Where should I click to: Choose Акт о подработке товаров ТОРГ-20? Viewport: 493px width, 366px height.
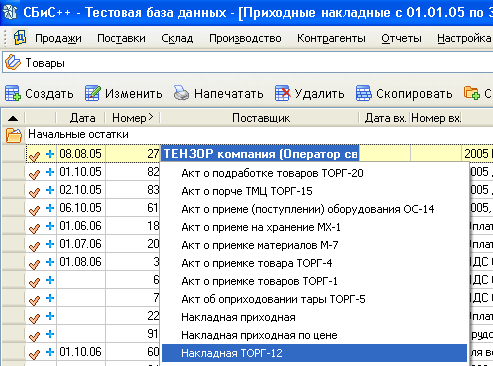point(315,173)
